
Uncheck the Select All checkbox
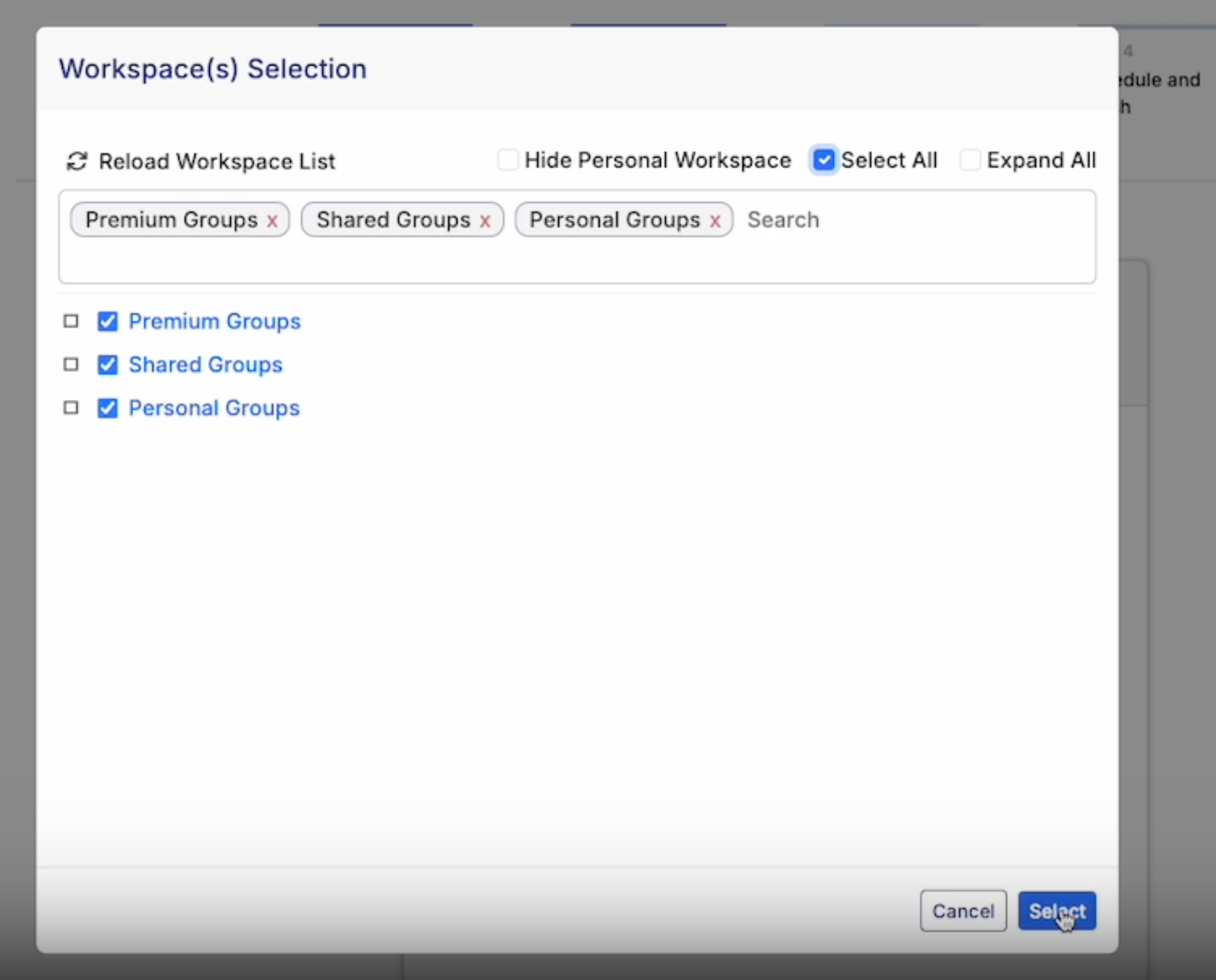[823, 160]
